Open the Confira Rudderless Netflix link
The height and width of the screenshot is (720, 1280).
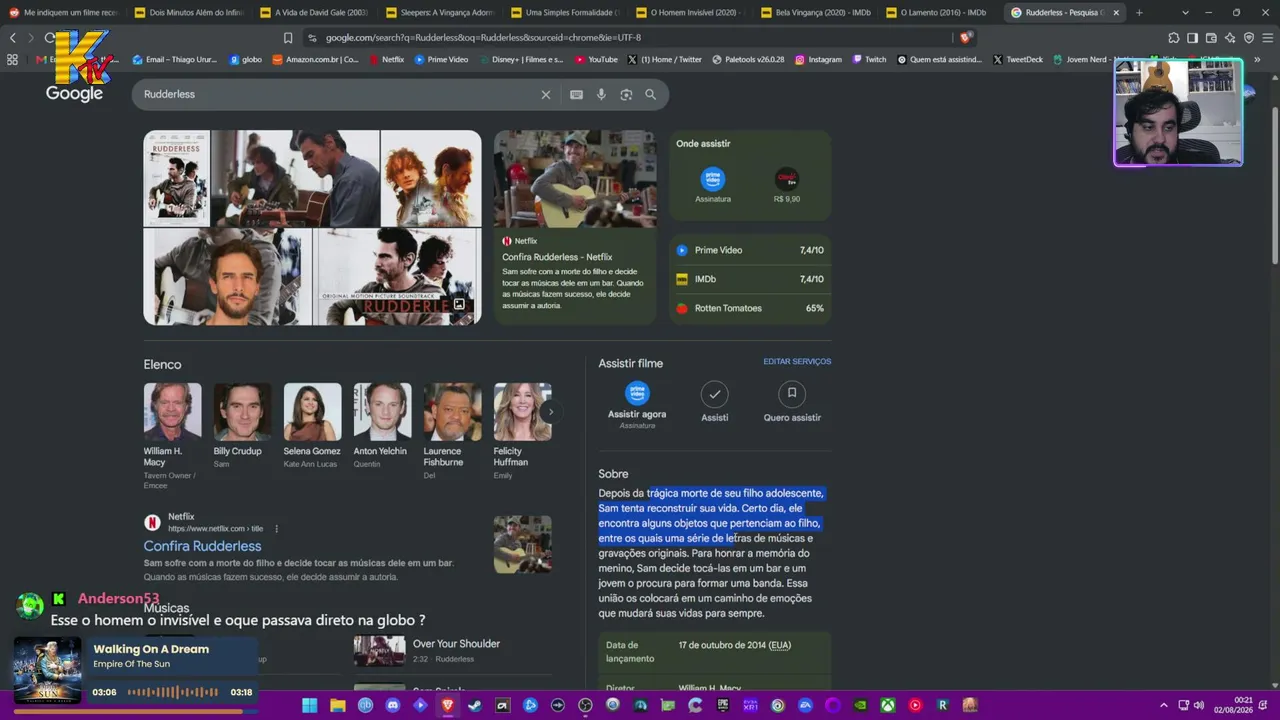tap(202, 546)
